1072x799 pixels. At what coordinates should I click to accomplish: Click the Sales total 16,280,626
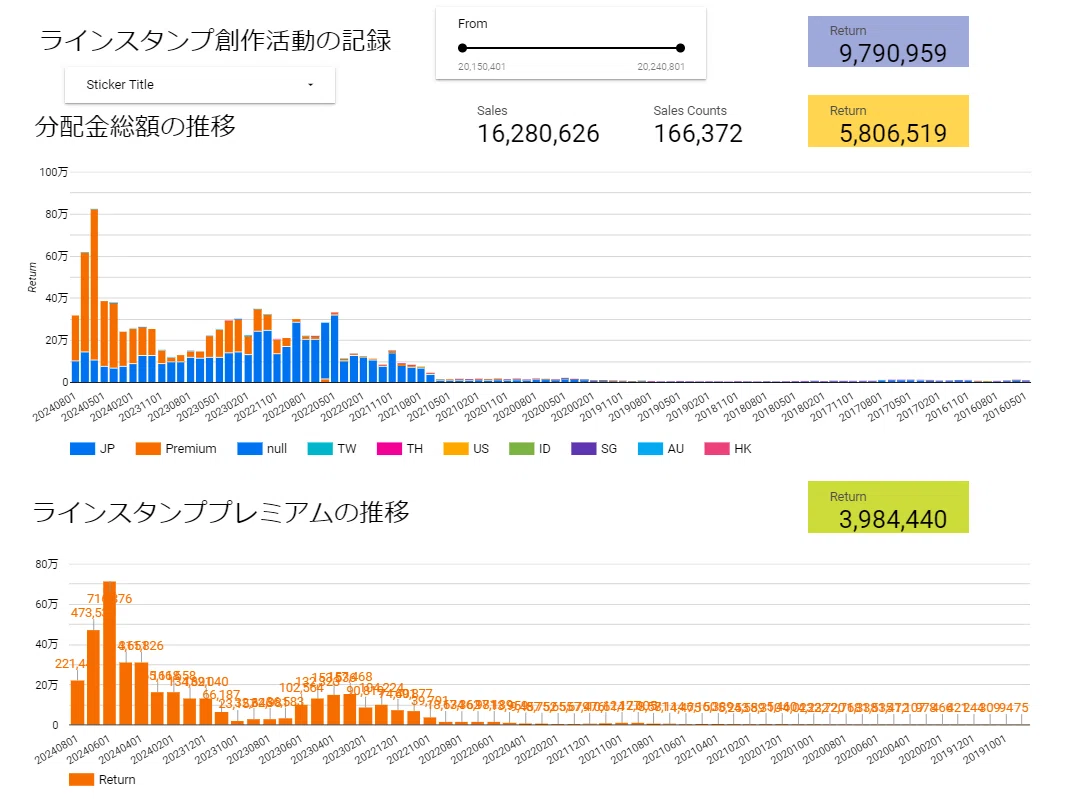click(538, 133)
